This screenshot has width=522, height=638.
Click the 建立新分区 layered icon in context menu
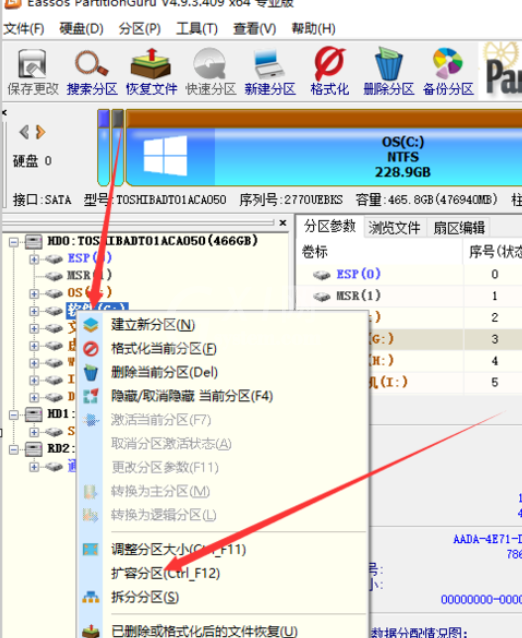pos(91,325)
